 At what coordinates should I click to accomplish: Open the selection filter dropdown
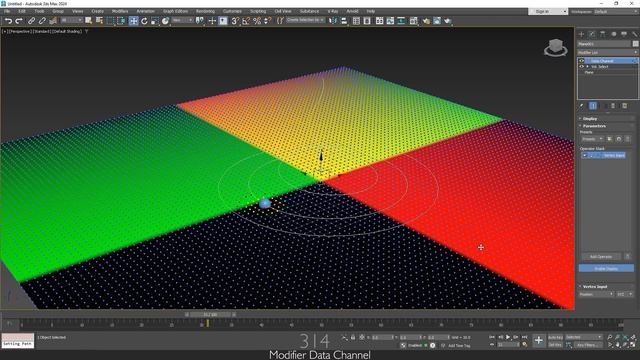(71, 20)
